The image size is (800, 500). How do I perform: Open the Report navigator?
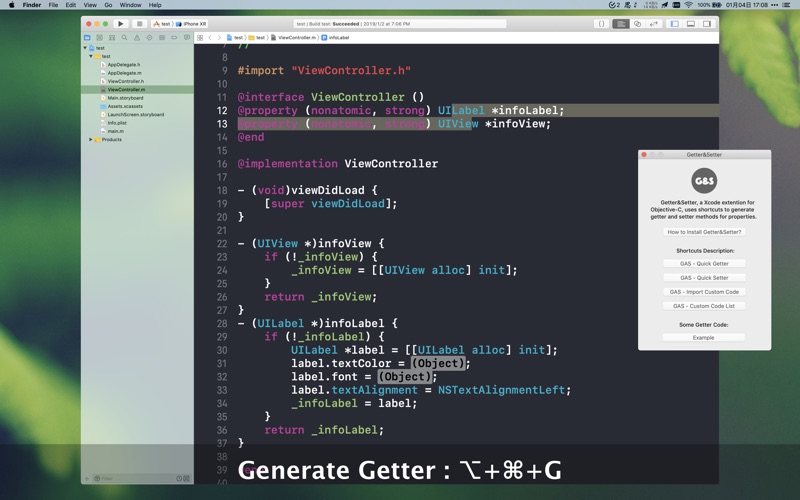tap(187, 37)
